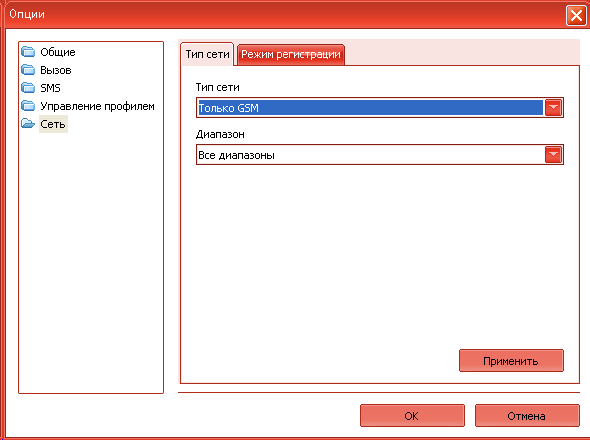Screen dimensions: 590x440
Task: Select the Общие category label
Action: coord(58,52)
